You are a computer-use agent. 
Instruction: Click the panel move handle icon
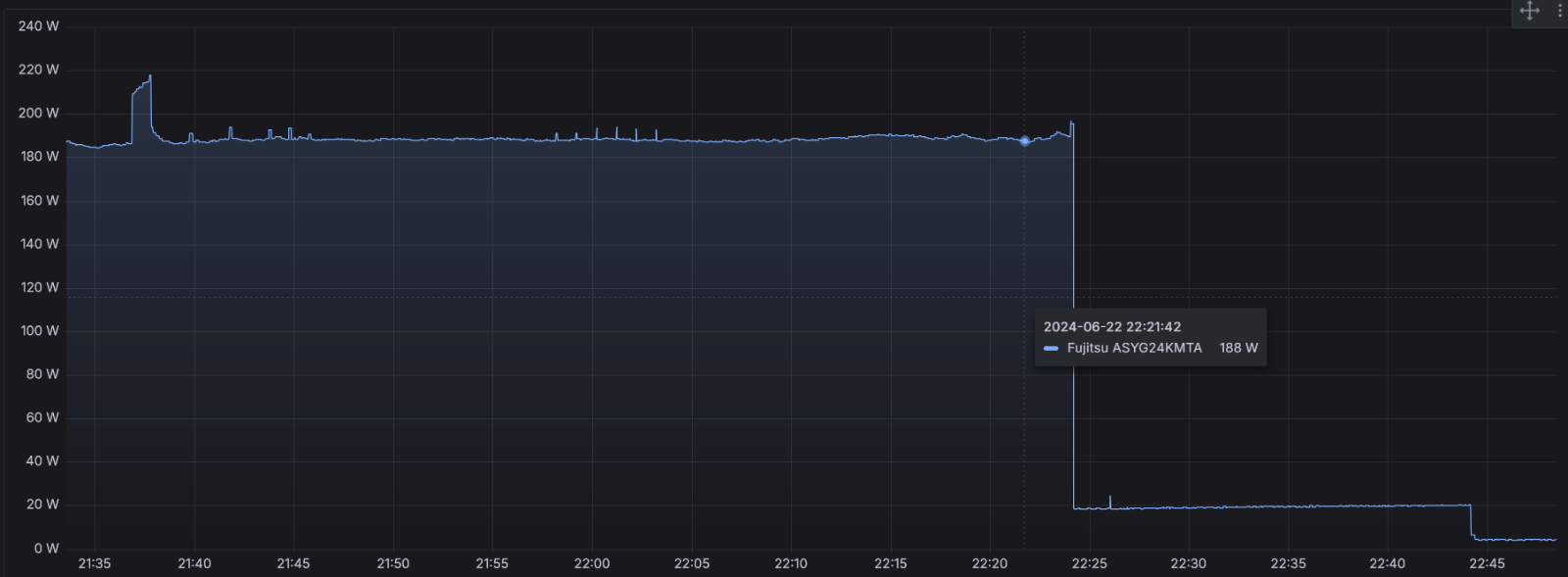tap(1530, 11)
